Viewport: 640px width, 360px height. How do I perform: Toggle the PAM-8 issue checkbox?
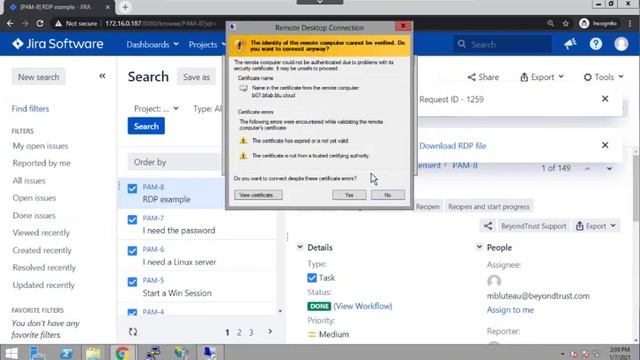coord(132,189)
